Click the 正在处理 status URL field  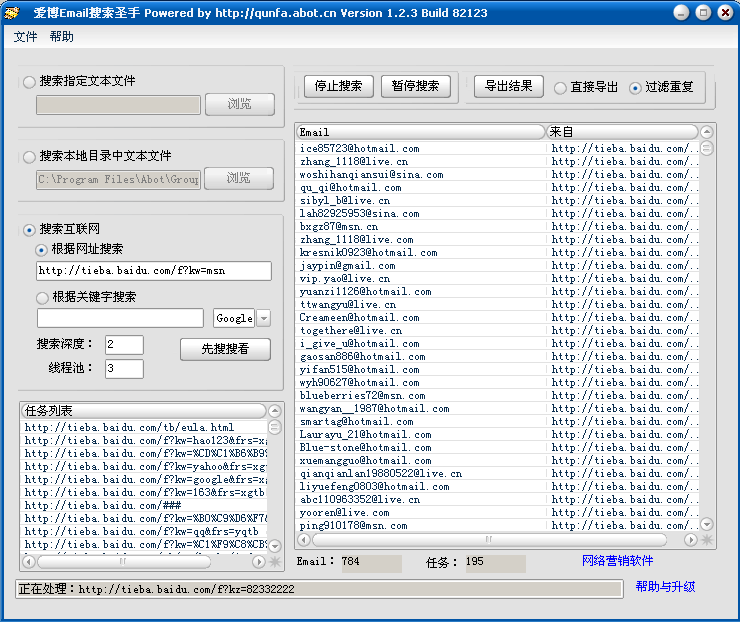[320, 589]
